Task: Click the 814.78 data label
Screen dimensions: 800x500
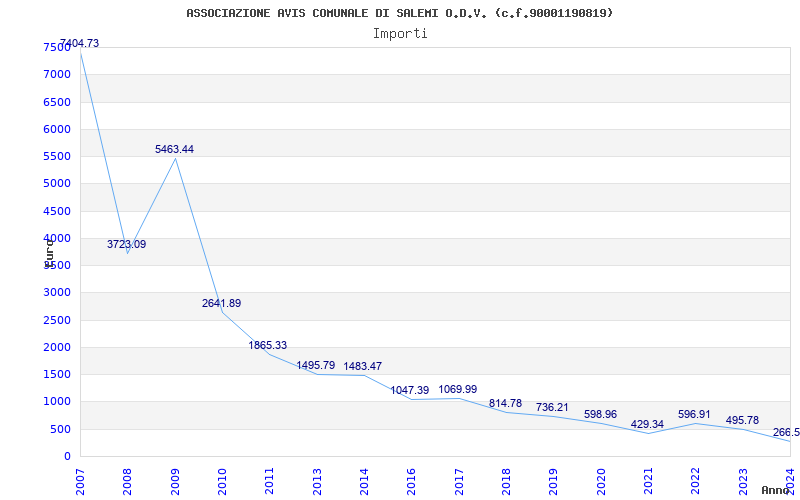Action: 506,404
